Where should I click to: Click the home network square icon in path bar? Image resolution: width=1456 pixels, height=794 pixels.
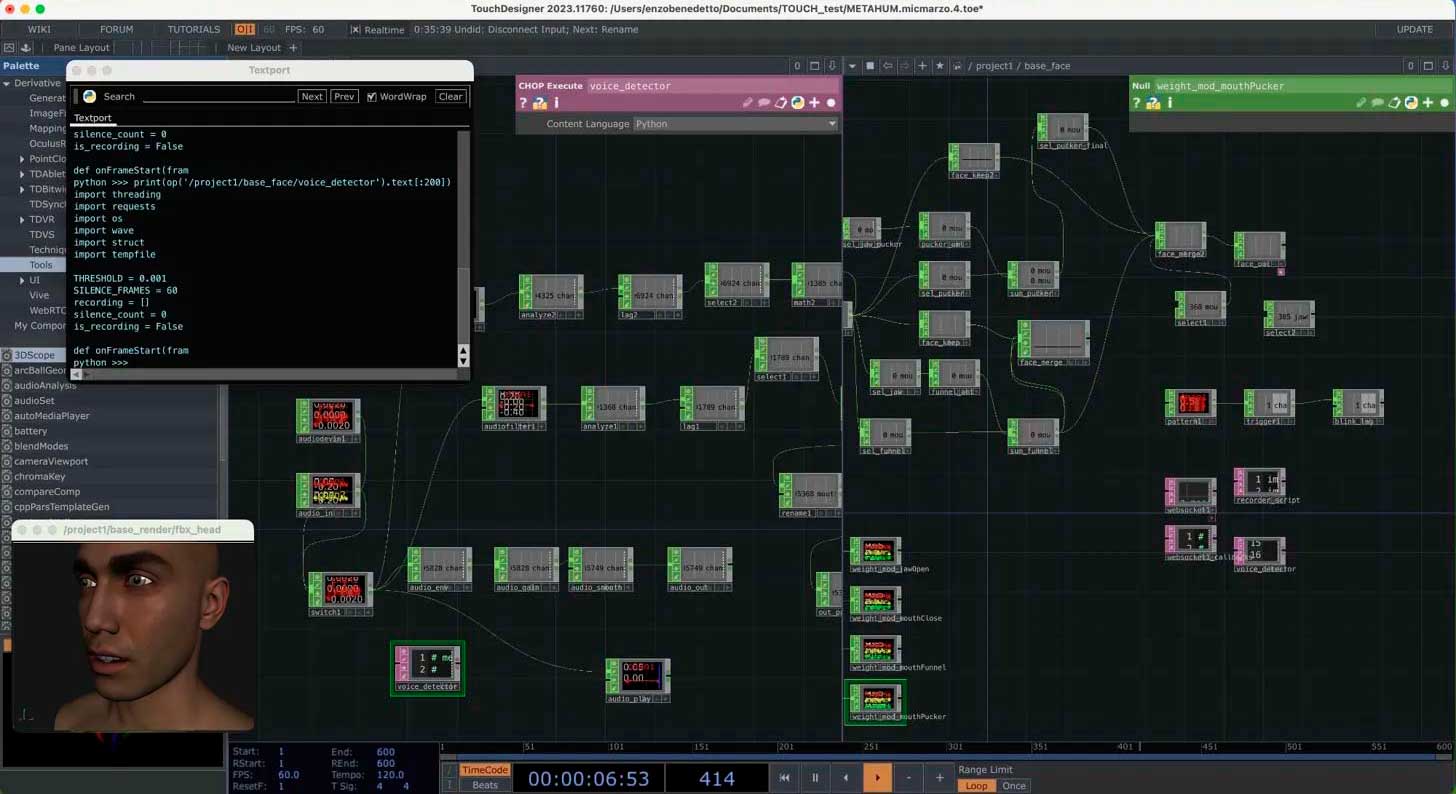pos(870,66)
